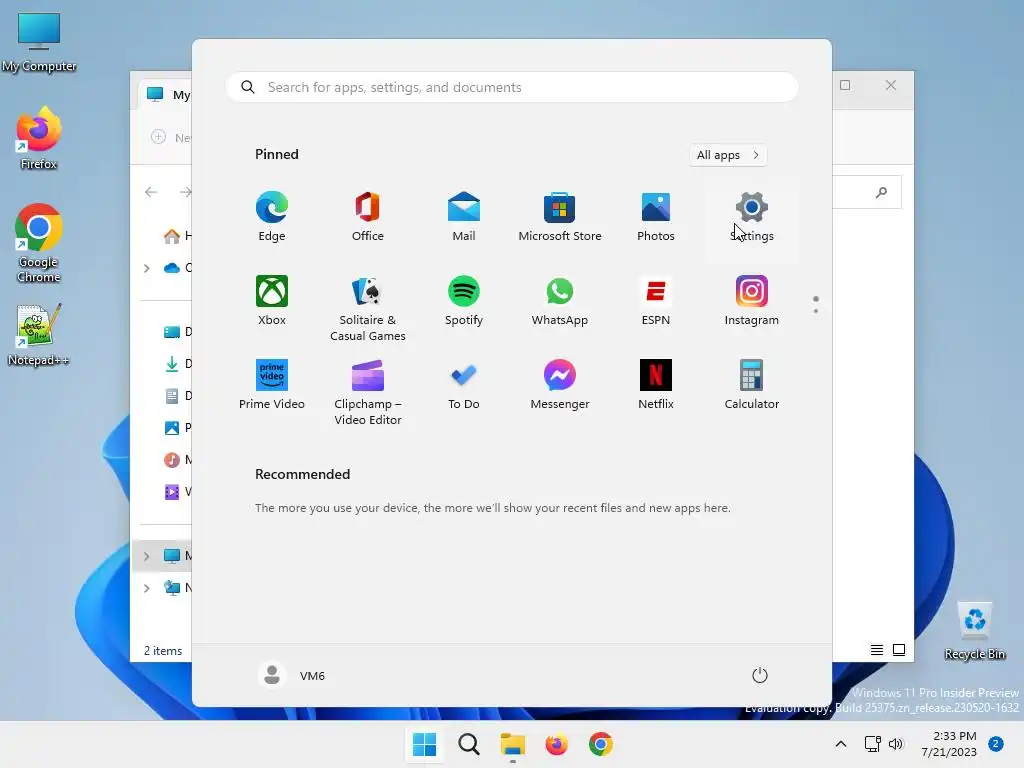Show All apps list

click(x=728, y=155)
